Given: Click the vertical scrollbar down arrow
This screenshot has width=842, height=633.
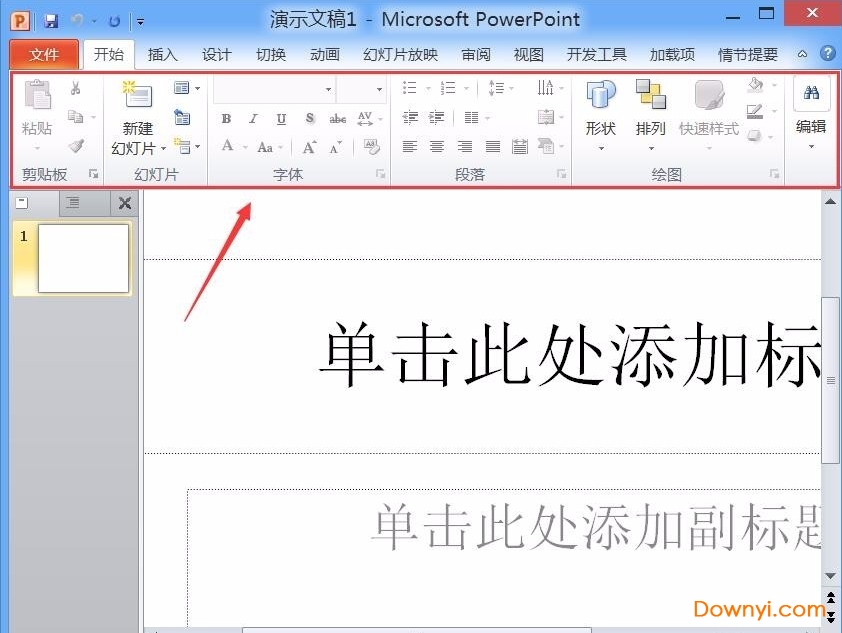Looking at the screenshot, I should [x=831, y=575].
